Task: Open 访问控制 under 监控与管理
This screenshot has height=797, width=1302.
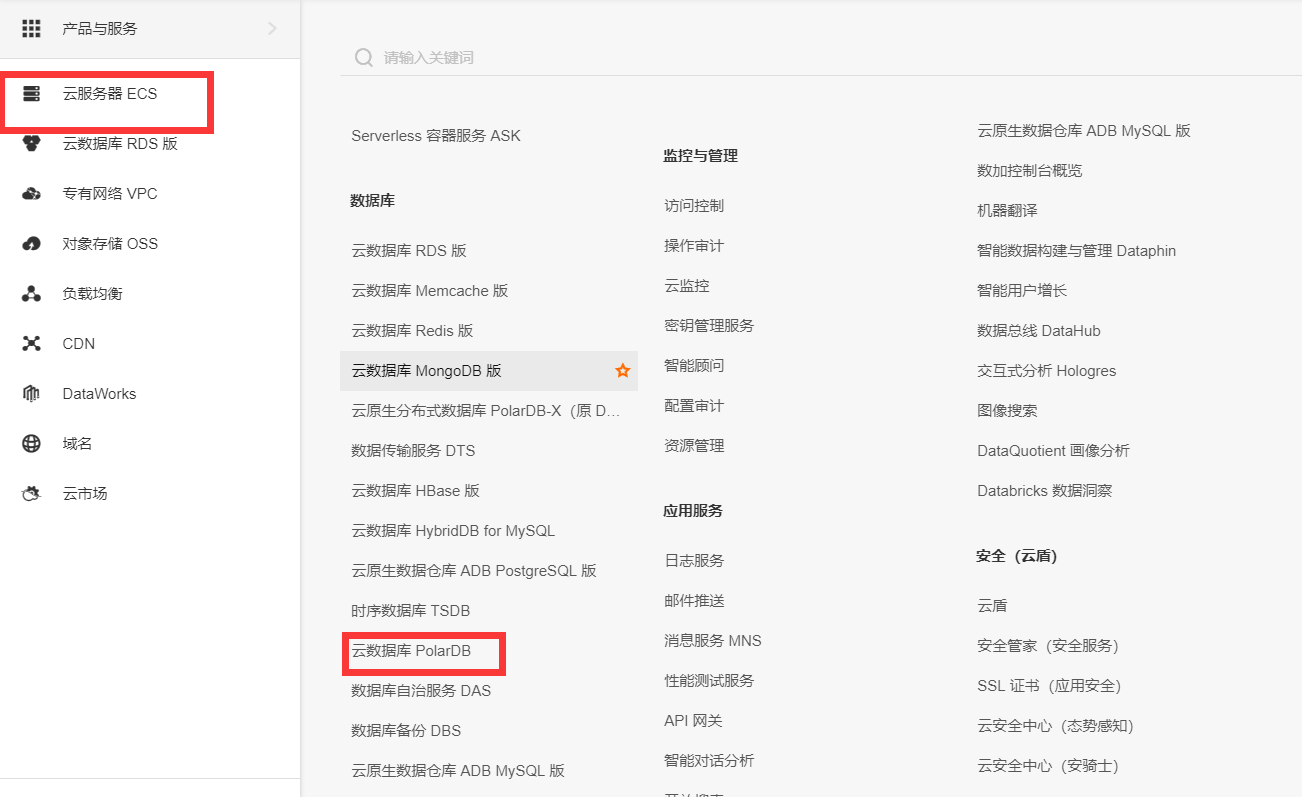Action: pos(694,206)
